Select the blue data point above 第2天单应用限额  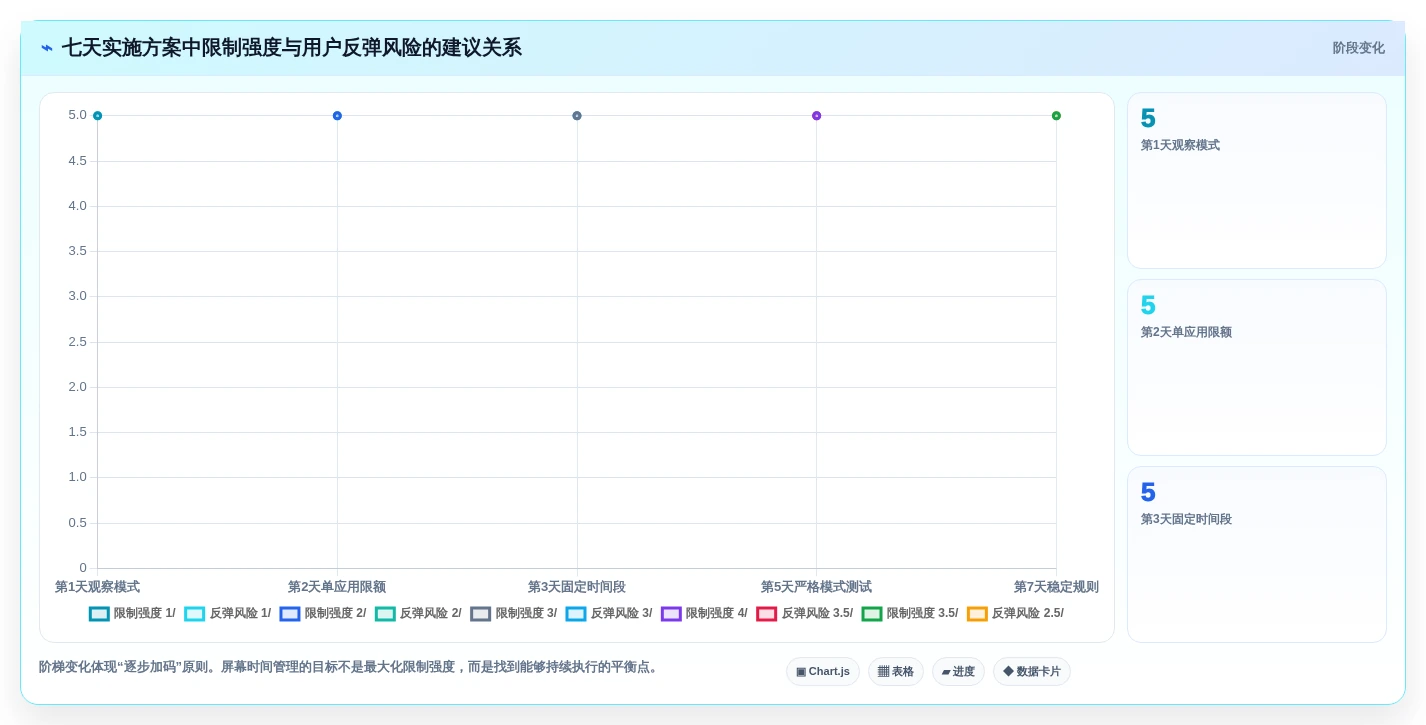click(337, 116)
